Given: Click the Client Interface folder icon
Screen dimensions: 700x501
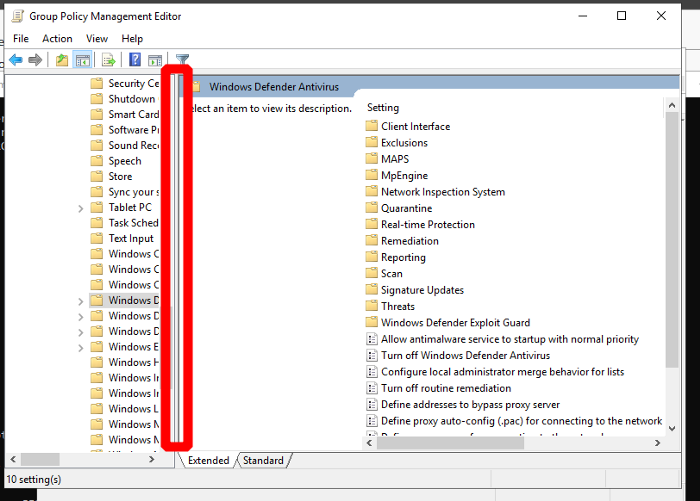Looking at the screenshot, I should (371, 125).
